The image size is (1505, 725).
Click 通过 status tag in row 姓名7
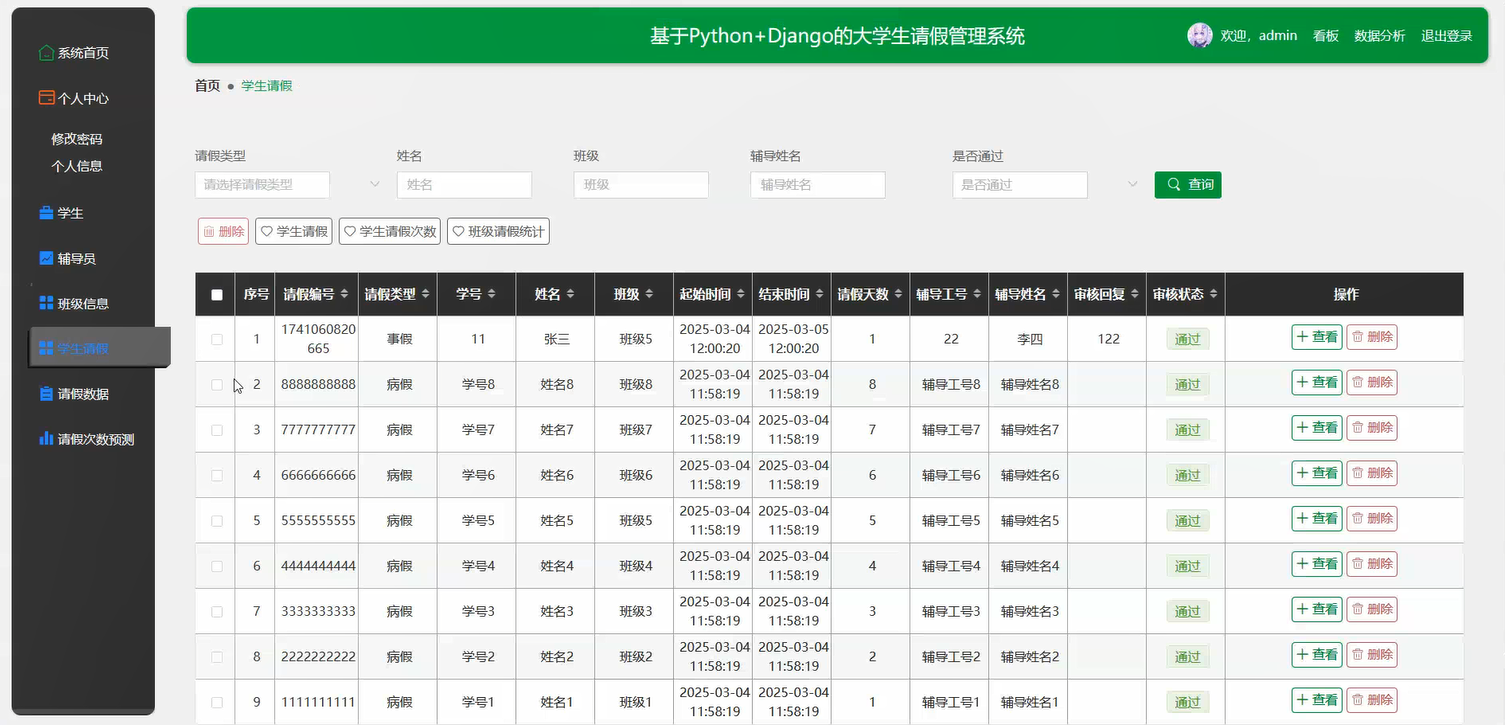pyautogui.click(x=1187, y=430)
